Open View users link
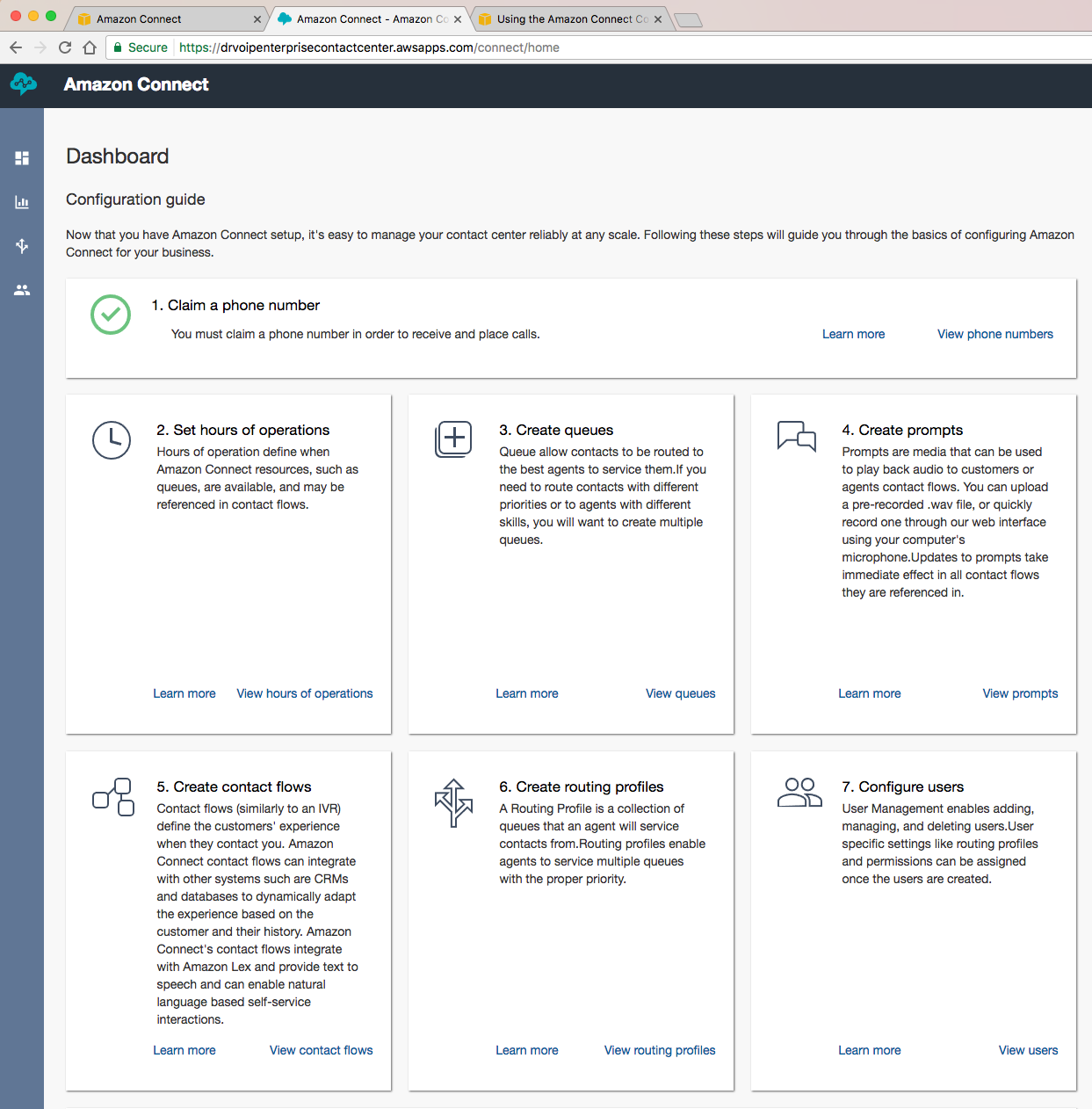1092x1109 pixels. pyautogui.click(x=1028, y=1050)
